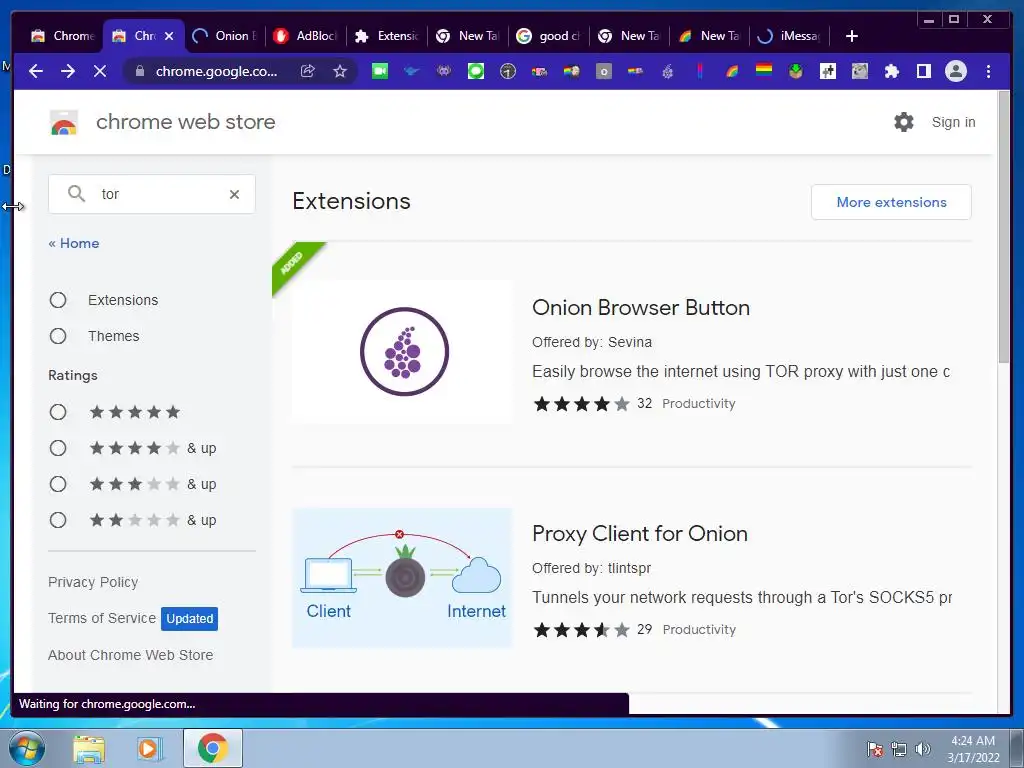Click the green message bubble extension icon
Image resolution: width=1024 pixels, height=768 pixels.
[x=476, y=71]
